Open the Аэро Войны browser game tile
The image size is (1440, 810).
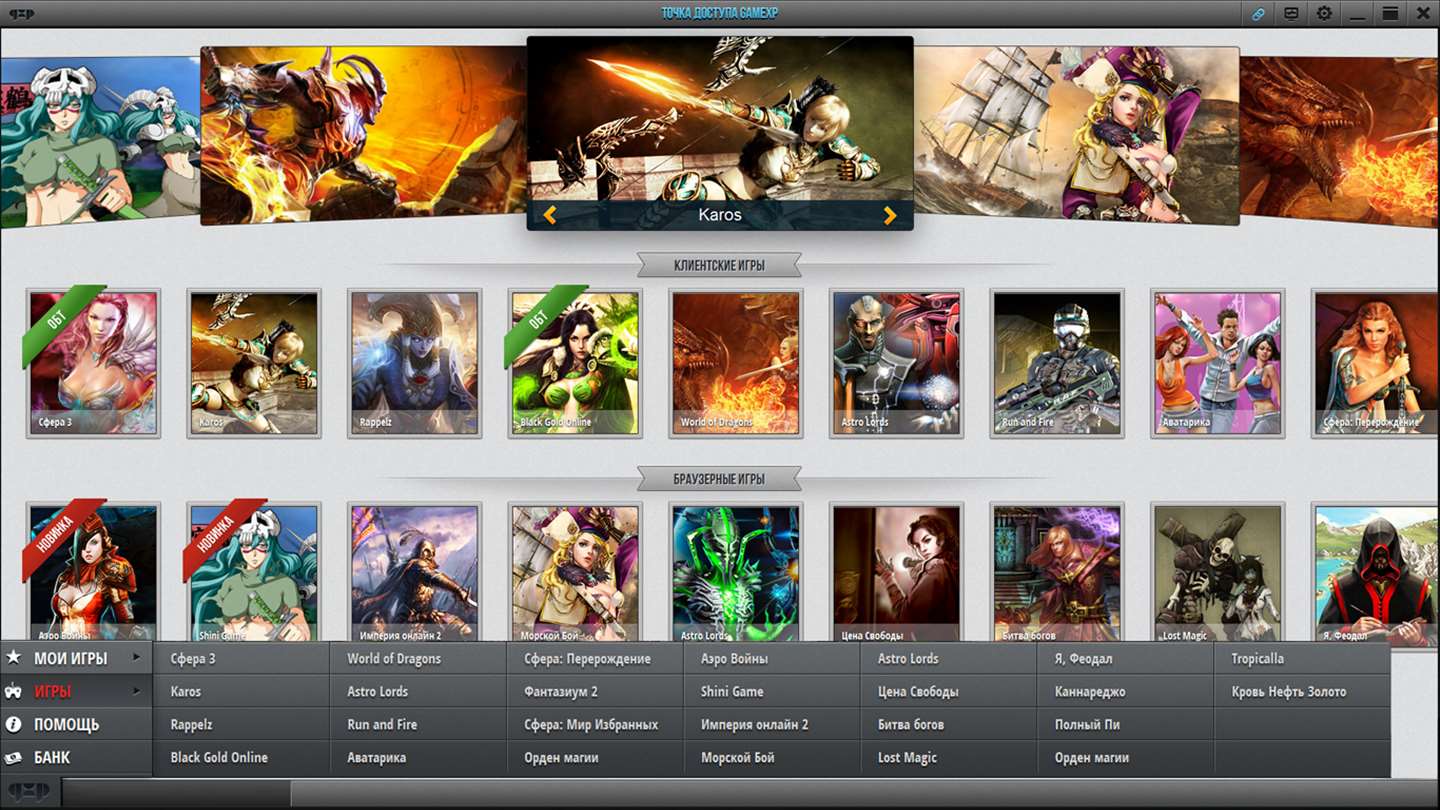click(93, 572)
